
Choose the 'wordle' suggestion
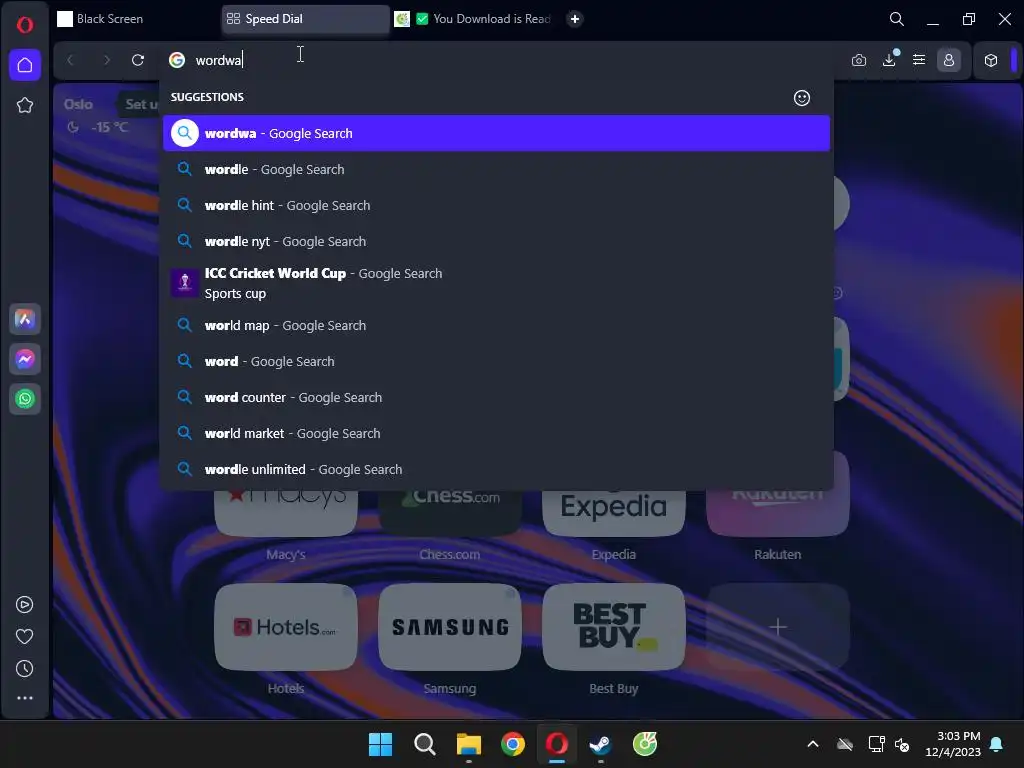(496, 169)
